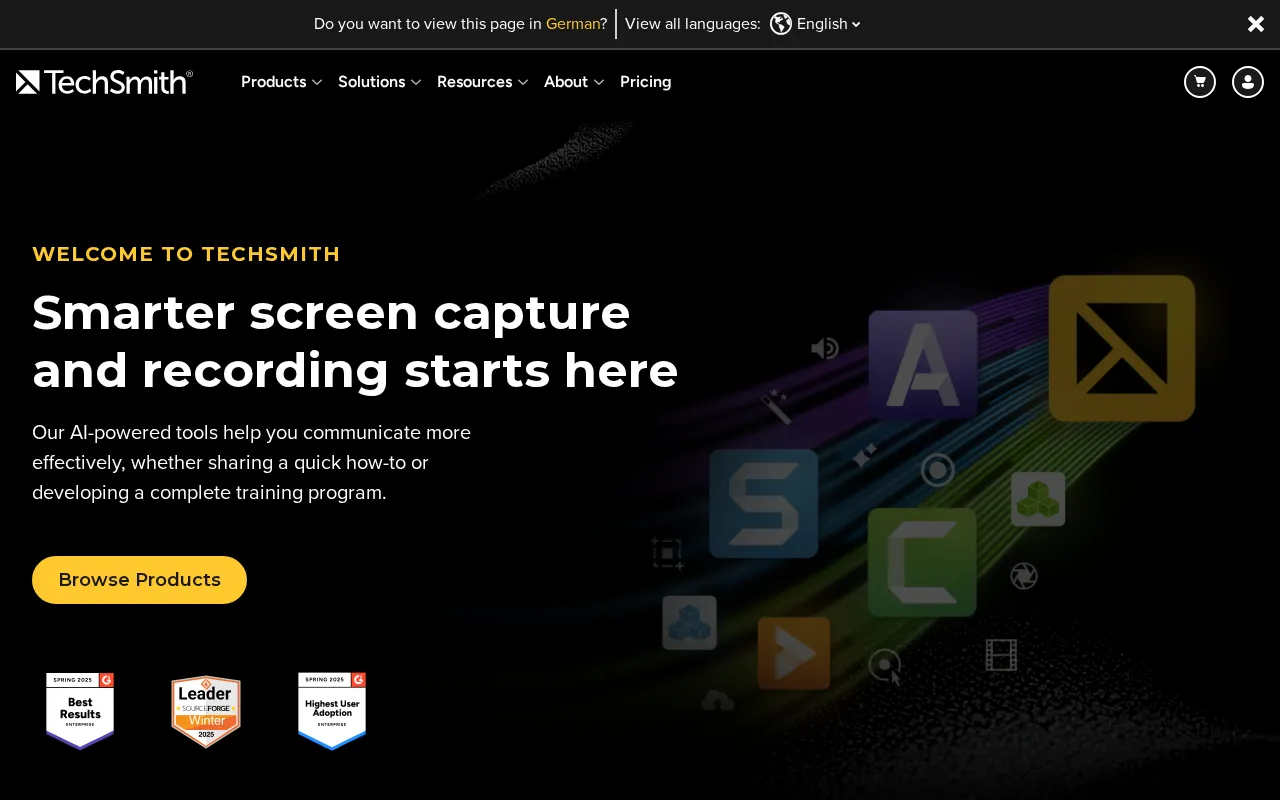Screen dimensions: 1280x800
Task: Click the orange play arrow icon
Action: coord(794,653)
